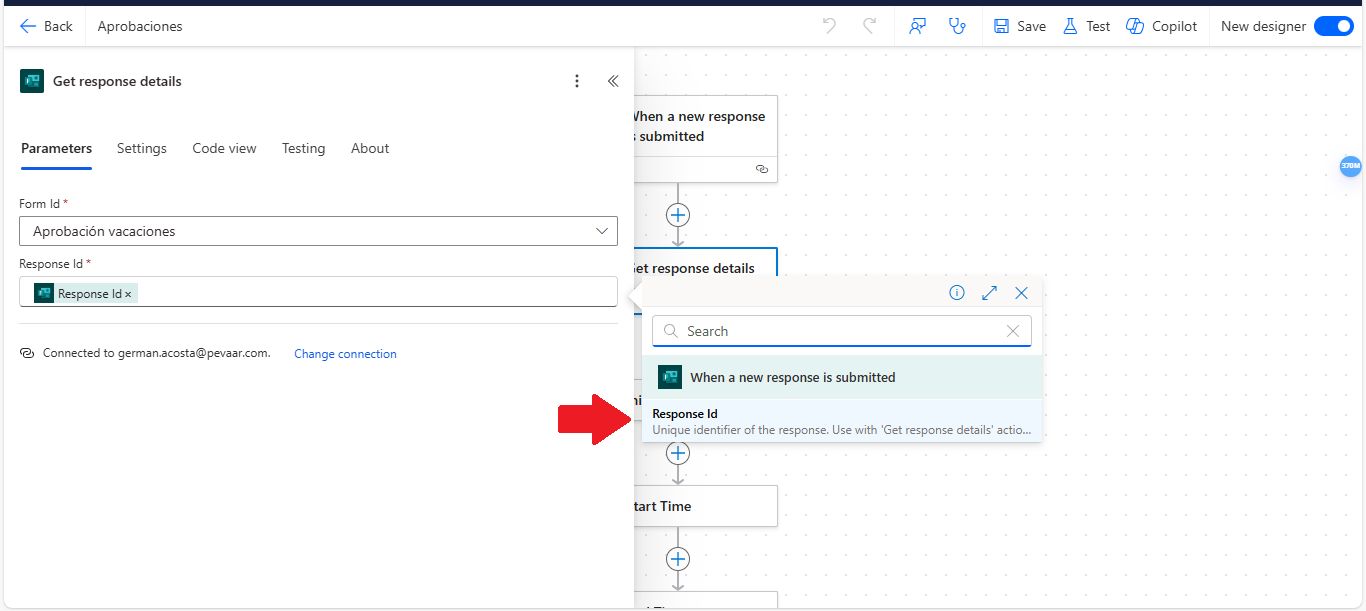
Task: Go back using the Back arrow
Action: pyautogui.click(x=46, y=27)
